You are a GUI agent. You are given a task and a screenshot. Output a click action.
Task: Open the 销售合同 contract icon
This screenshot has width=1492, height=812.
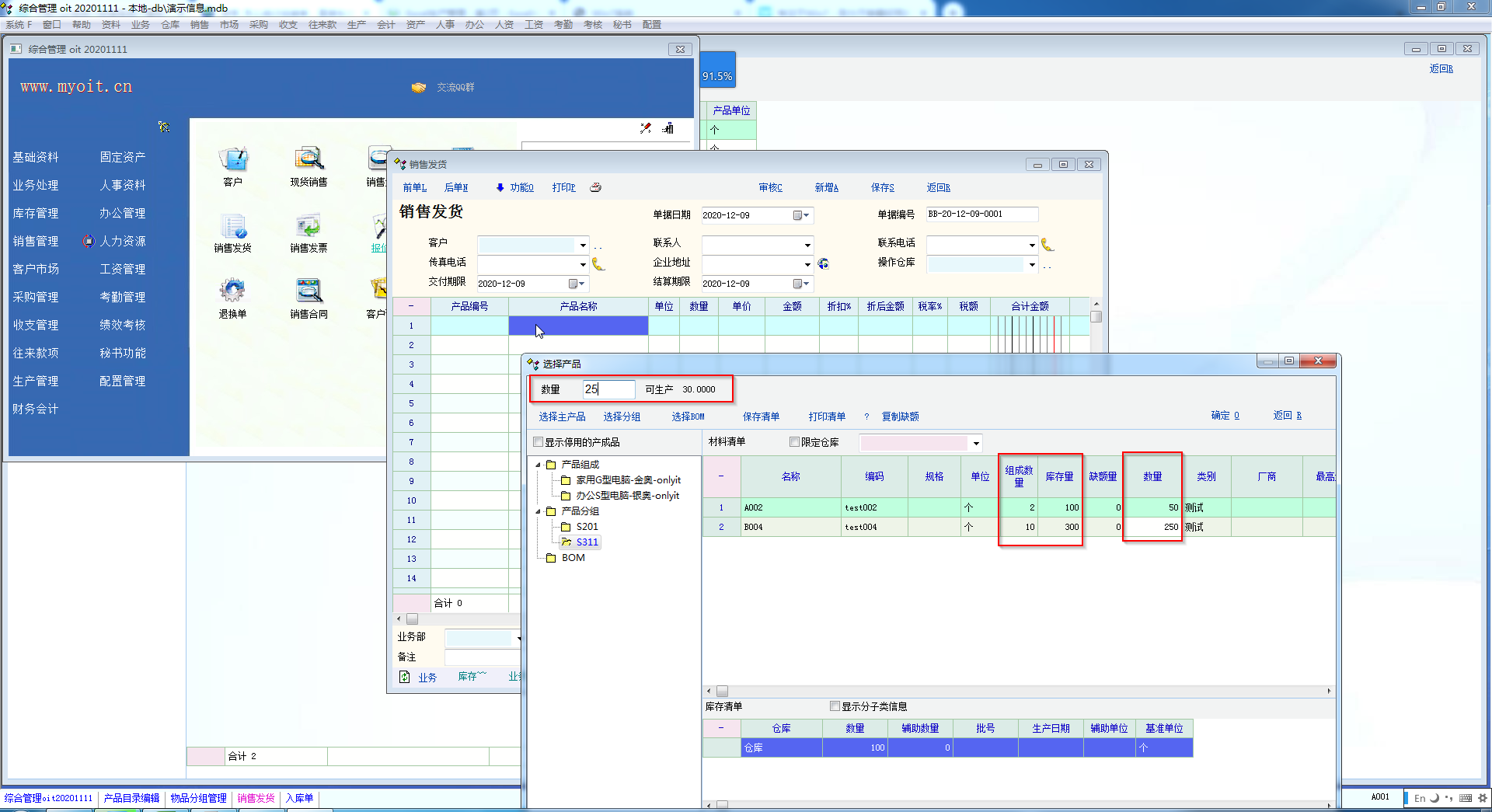click(x=309, y=292)
